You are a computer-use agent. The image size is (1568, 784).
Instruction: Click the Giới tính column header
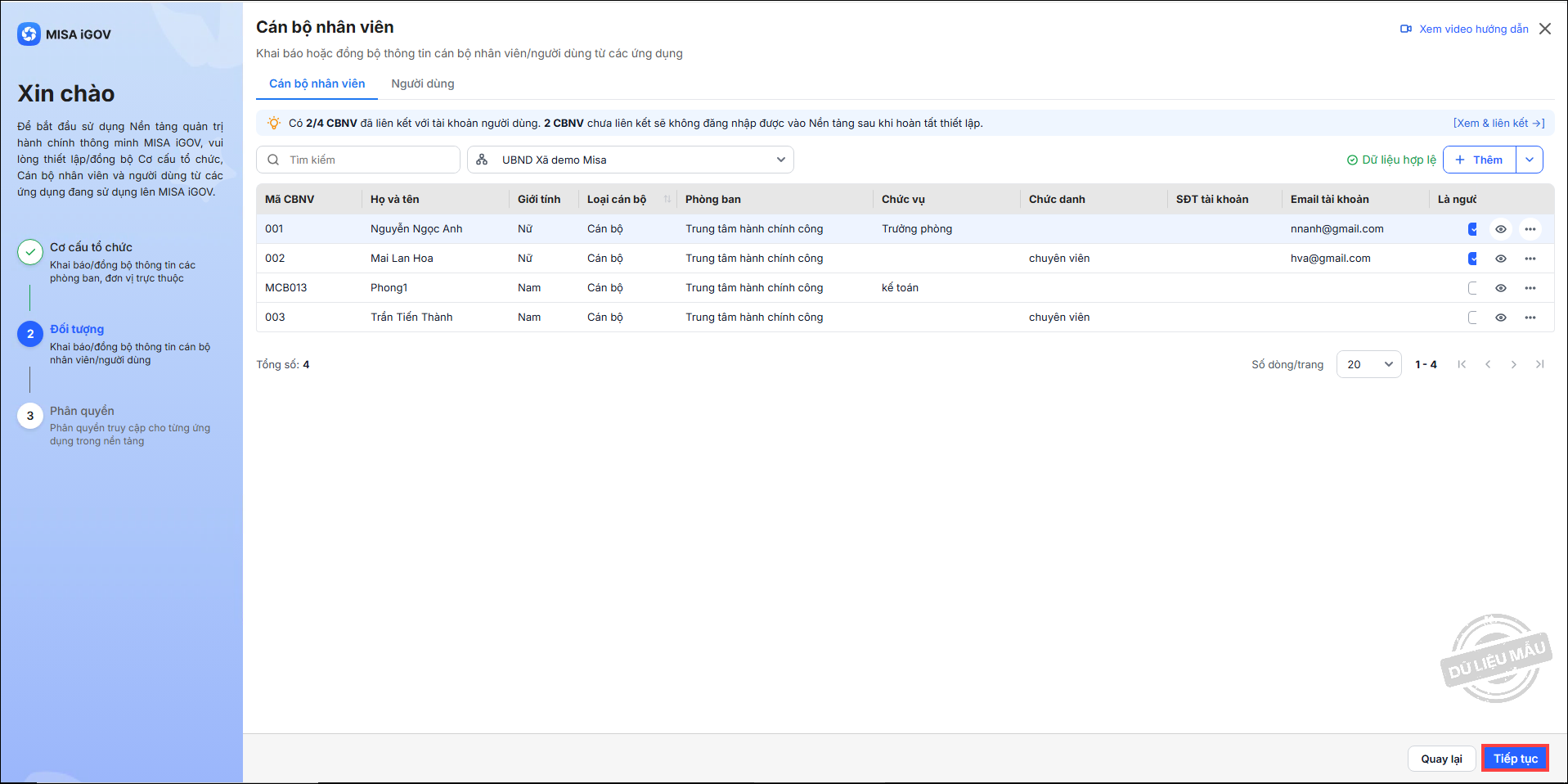539,199
